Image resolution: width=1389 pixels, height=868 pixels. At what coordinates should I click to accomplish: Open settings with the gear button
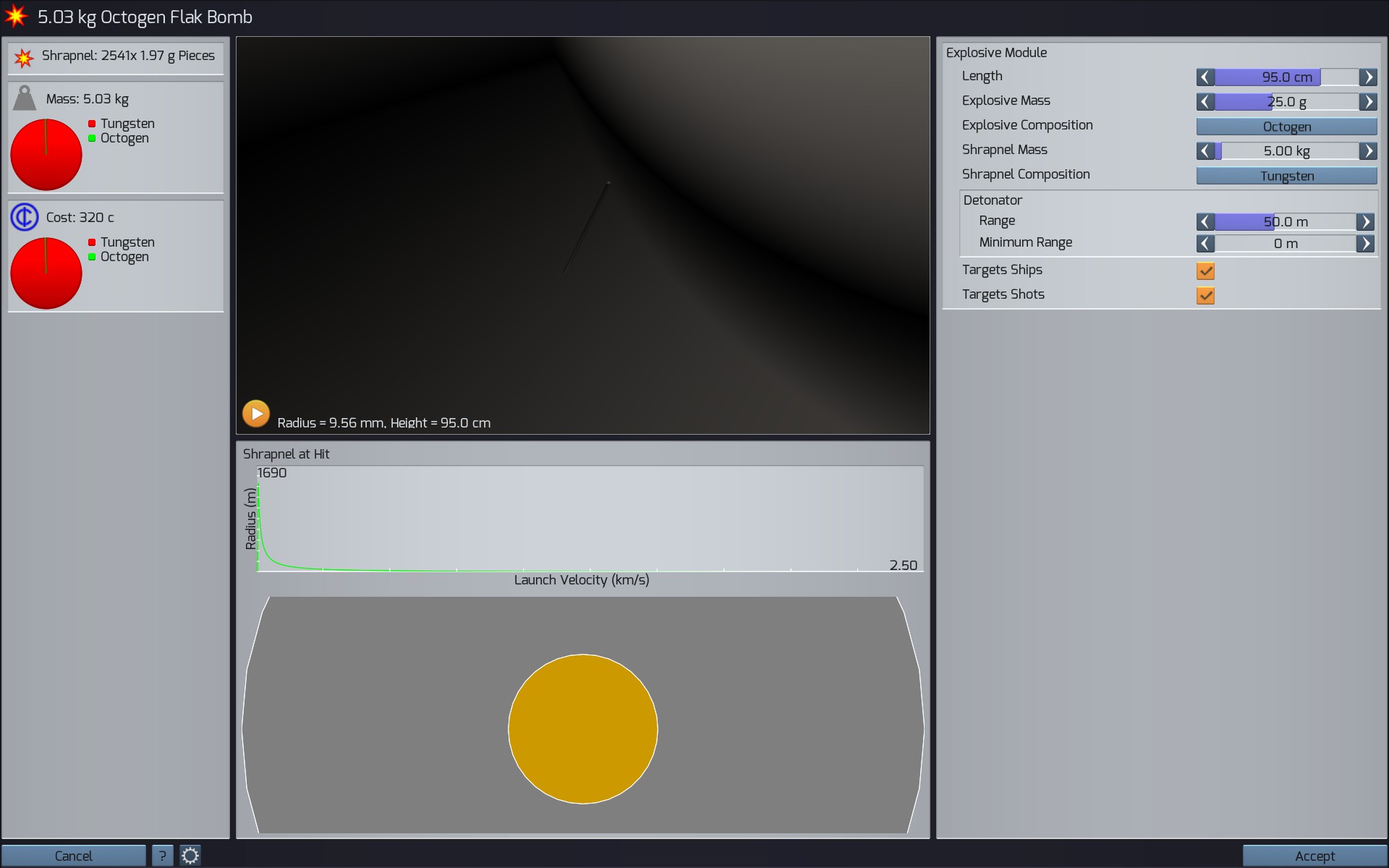pyautogui.click(x=190, y=856)
